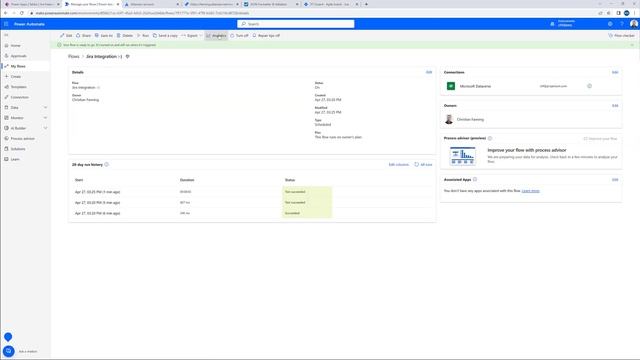
Task: Expand the AI Builder section chevron
Action: tap(45, 128)
